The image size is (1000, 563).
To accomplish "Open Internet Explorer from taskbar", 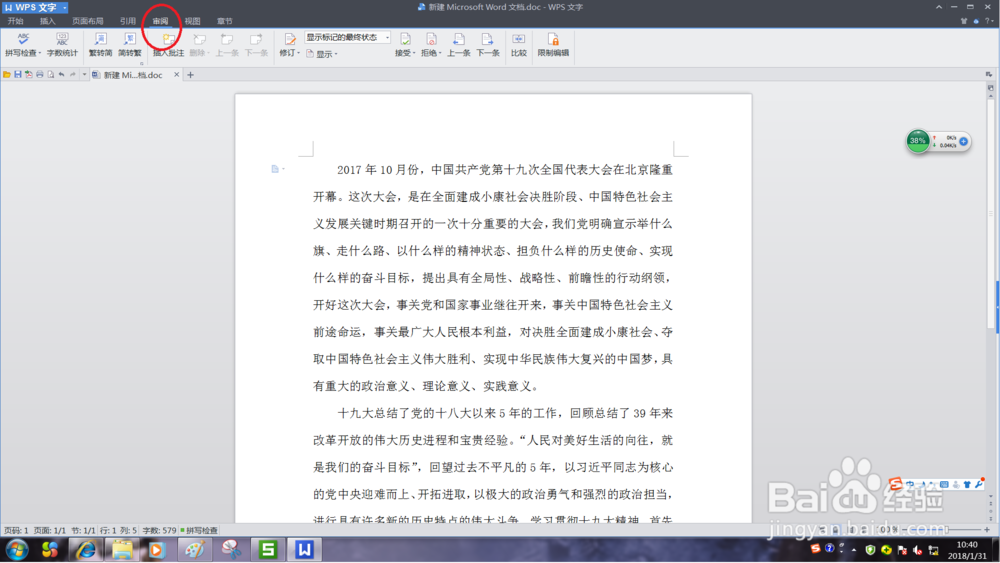I will point(86,549).
